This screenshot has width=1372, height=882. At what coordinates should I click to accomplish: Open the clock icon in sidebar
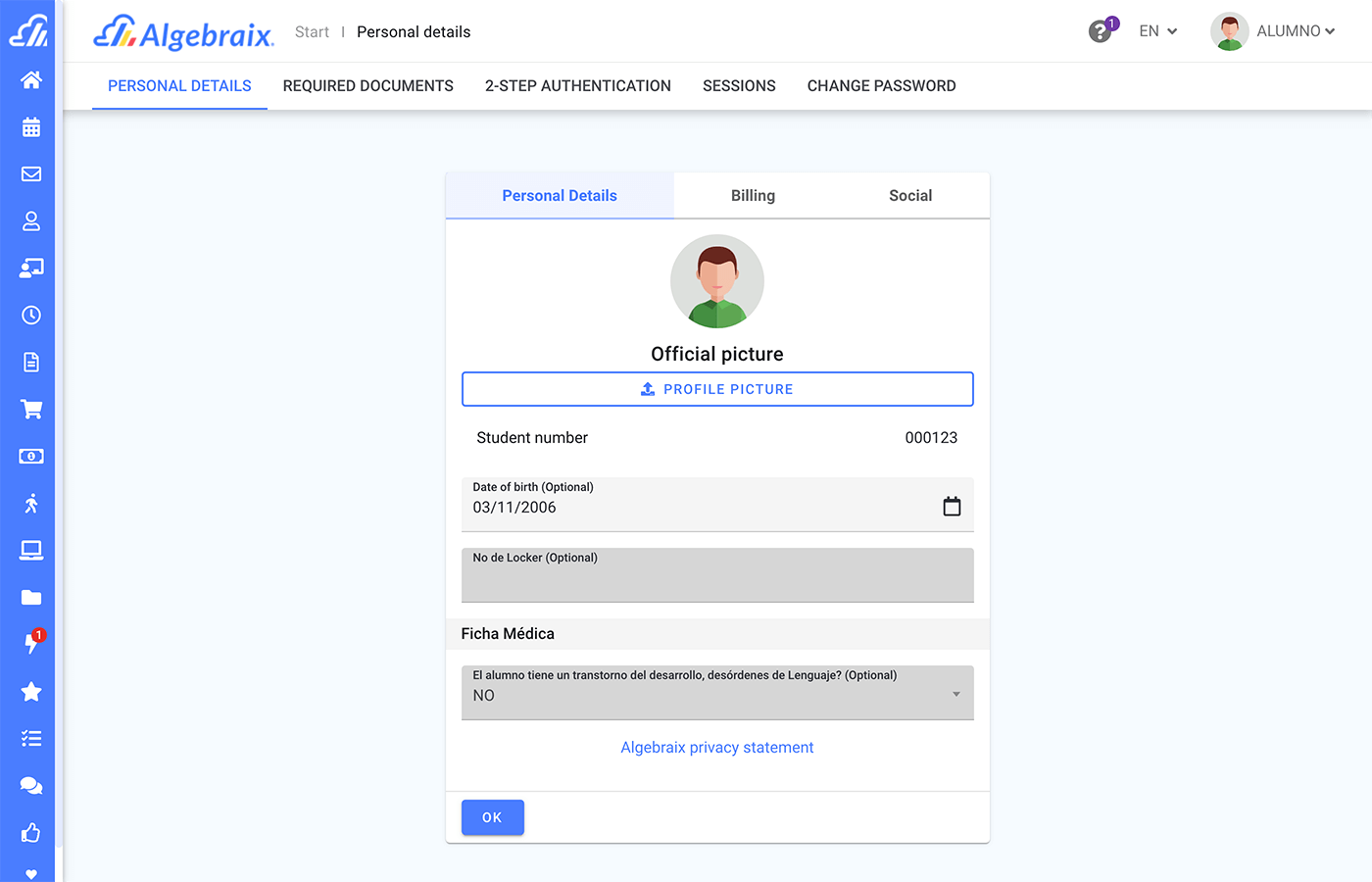[x=31, y=316]
